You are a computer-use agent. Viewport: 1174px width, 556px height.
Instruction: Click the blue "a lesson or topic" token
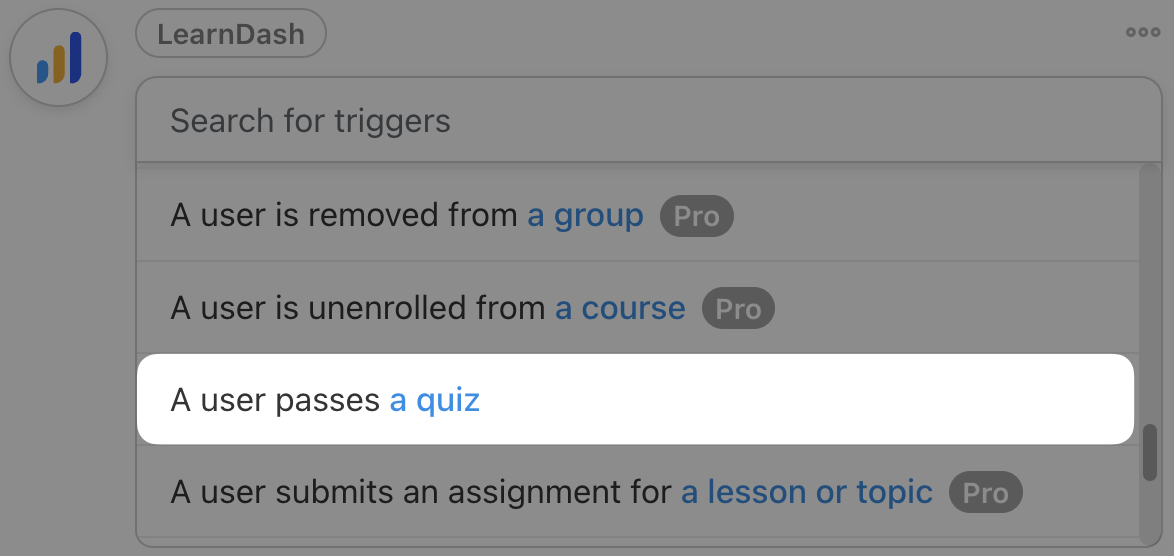click(x=807, y=492)
